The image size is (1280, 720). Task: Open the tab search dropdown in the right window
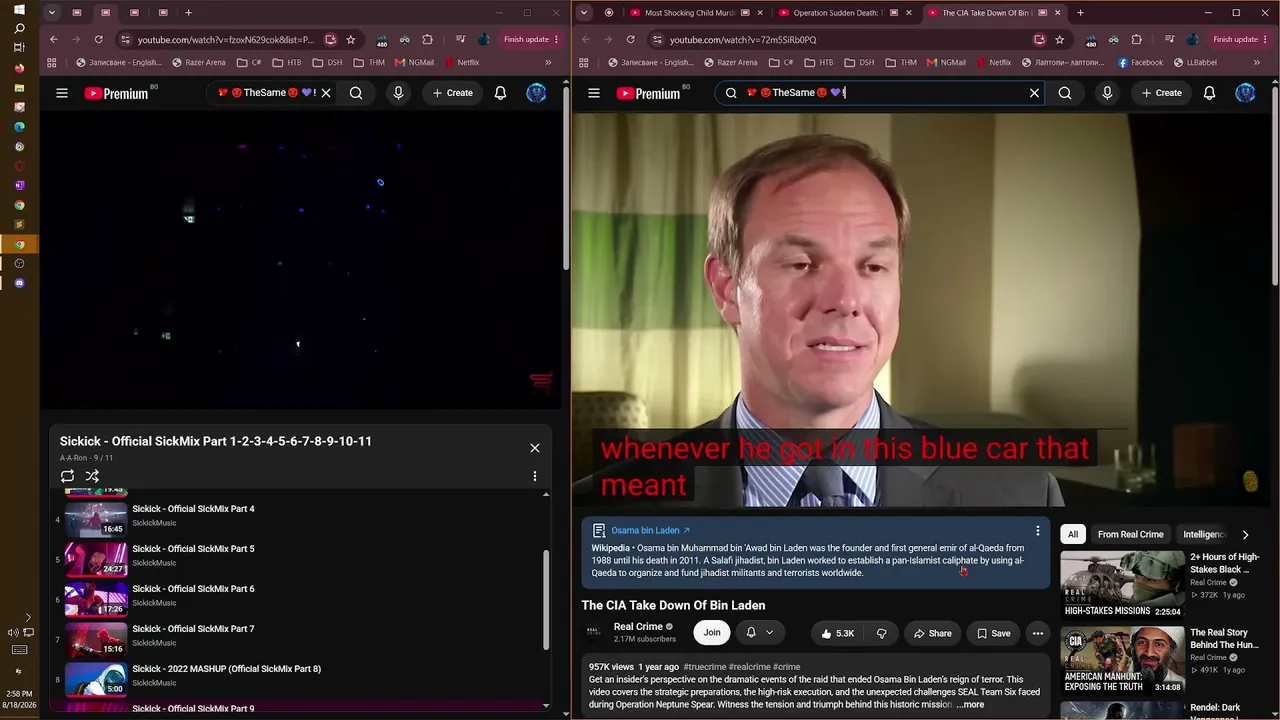(x=584, y=13)
